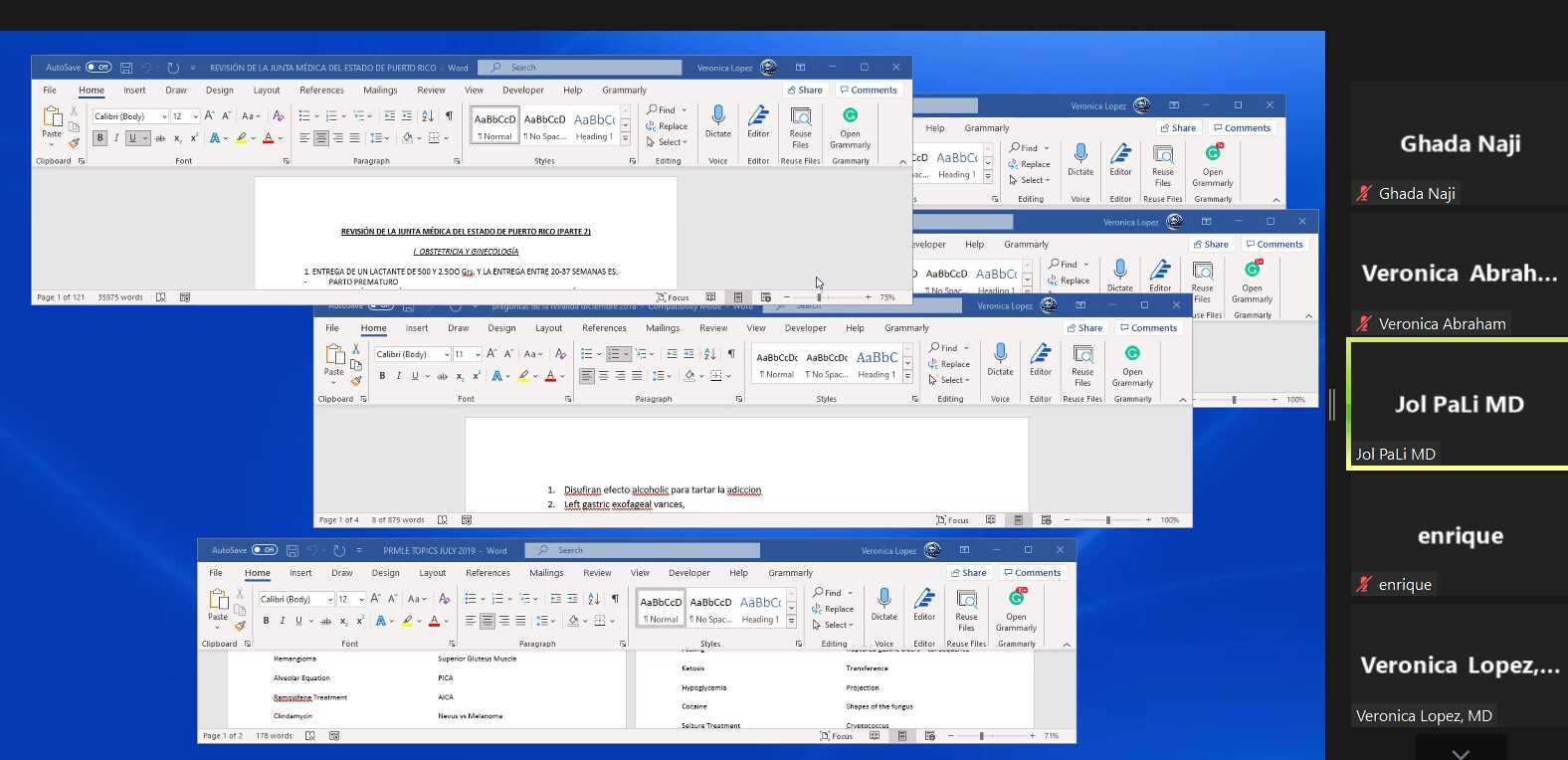1568x760 pixels.
Task: Toggle AutoSave switch in PRMLE TOPICS window
Action: pos(264,550)
